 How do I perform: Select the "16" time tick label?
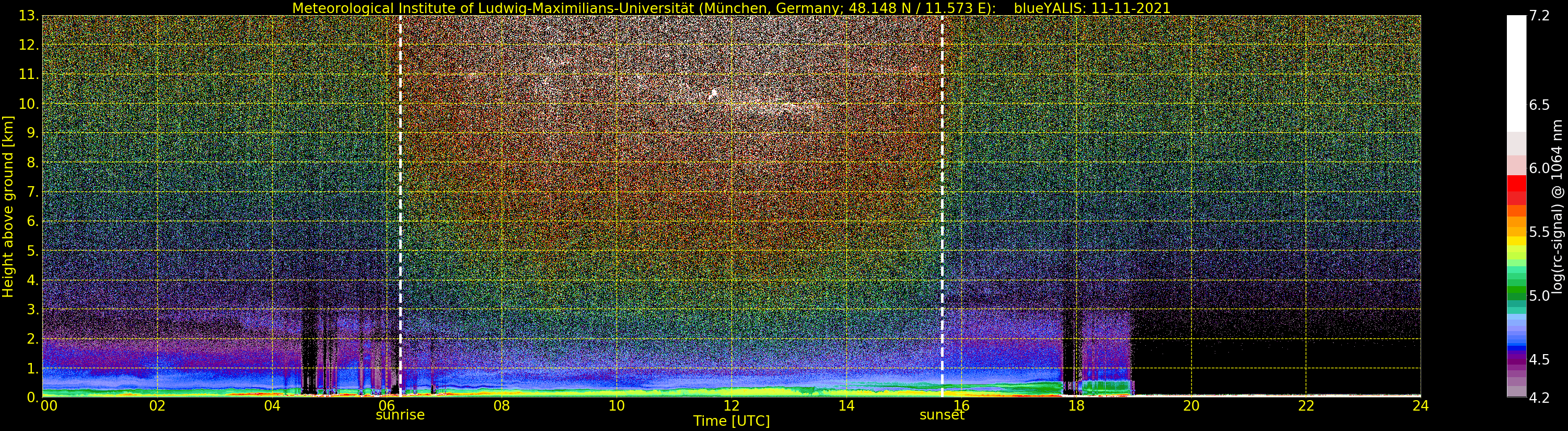point(961,406)
